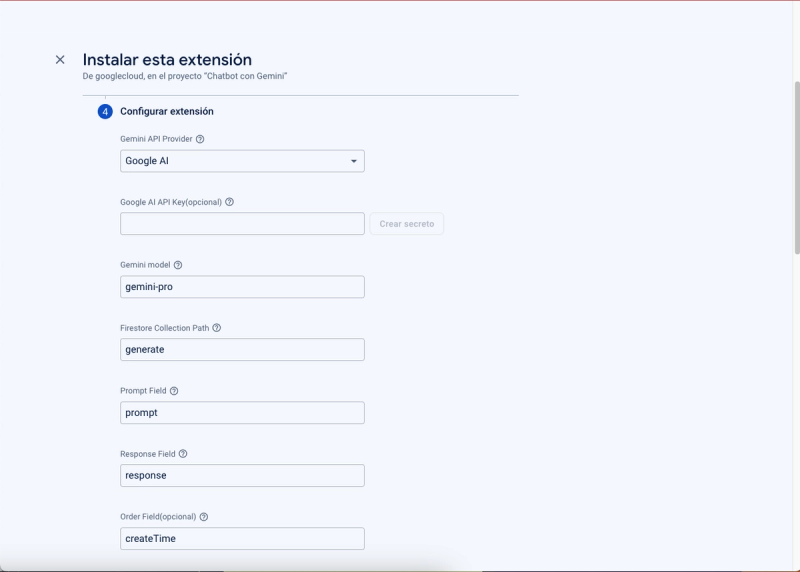Show help for Firestore Collection Path
The image size is (800, 572).
pyautogui.click(x=216, y=328)
